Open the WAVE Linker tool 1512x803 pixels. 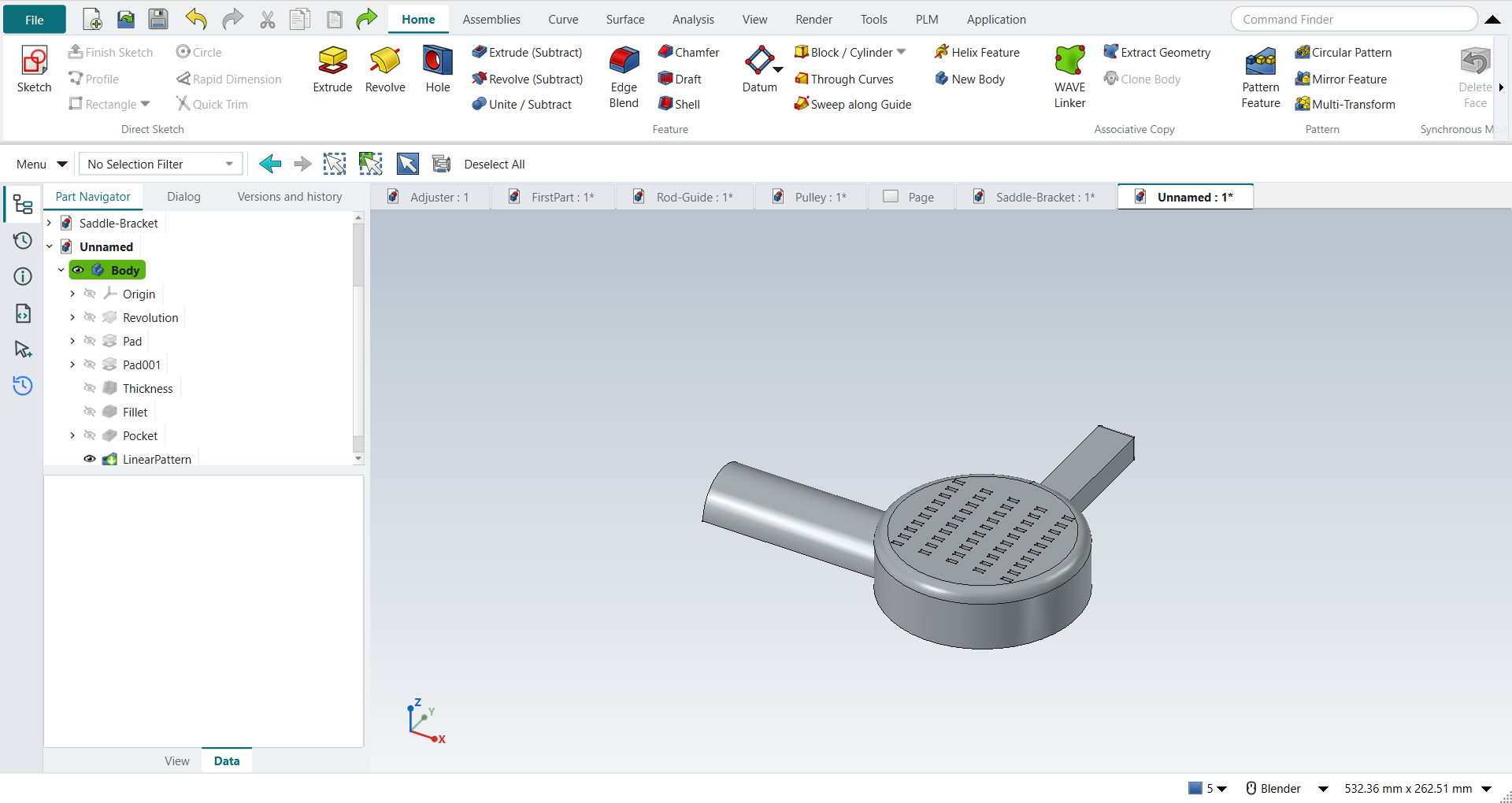(x=1069, y=77)
